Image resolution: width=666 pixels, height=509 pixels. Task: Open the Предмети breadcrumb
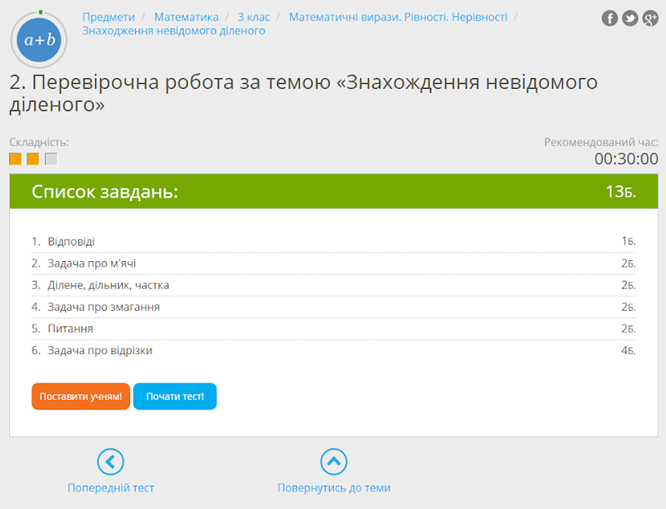(x=108, y=17)
